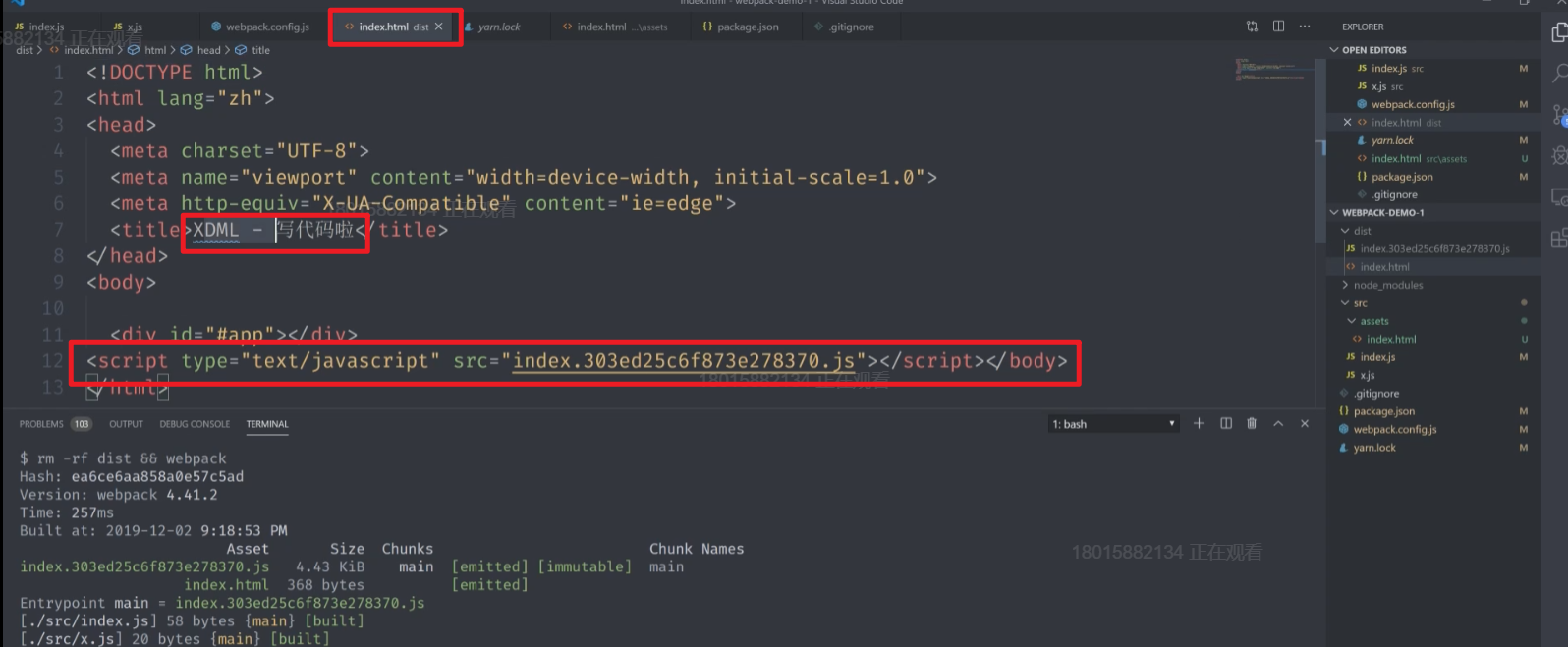Kill terminal with trash icon

pyautogui.click(x=1252, y=423)
